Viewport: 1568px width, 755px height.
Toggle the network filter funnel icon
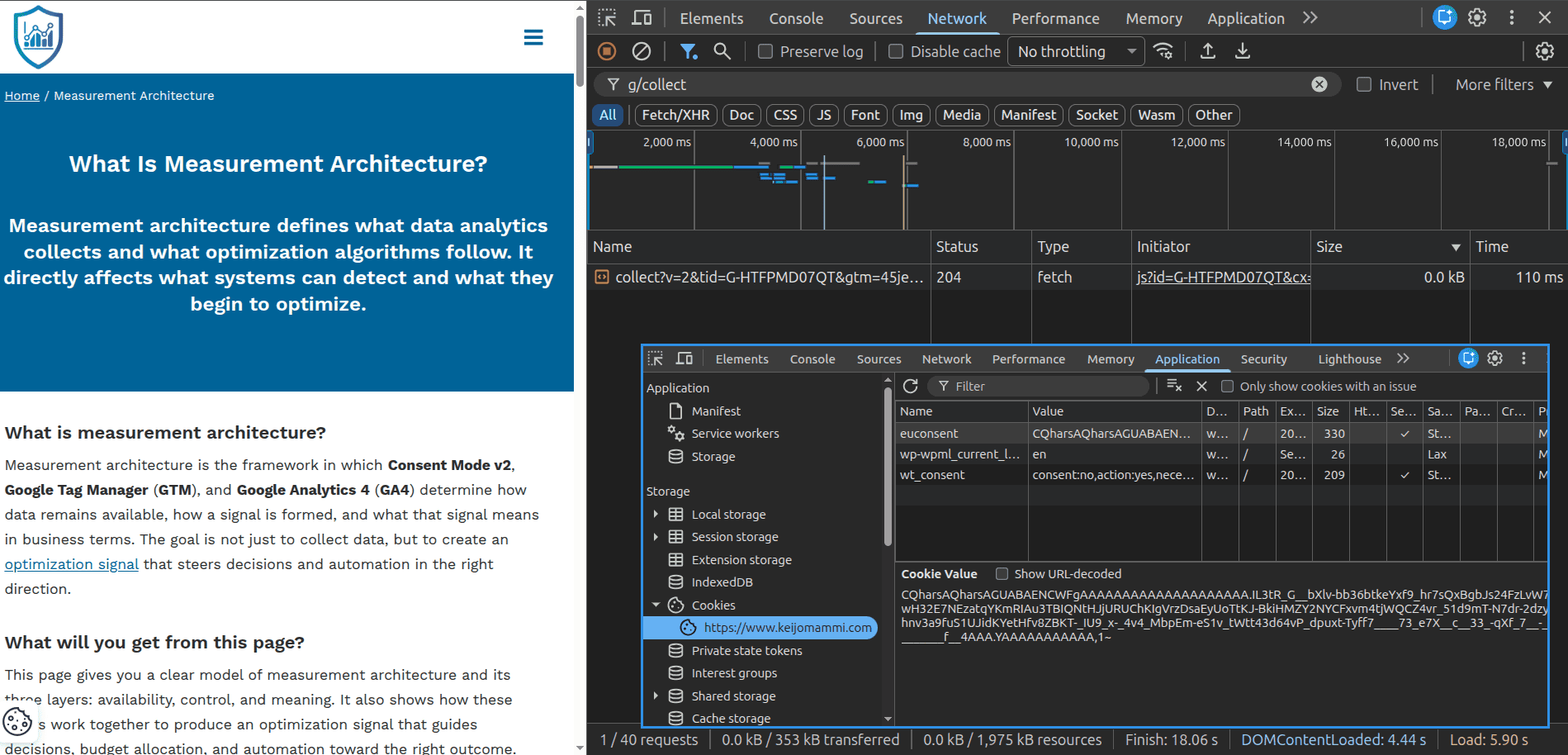688,51
